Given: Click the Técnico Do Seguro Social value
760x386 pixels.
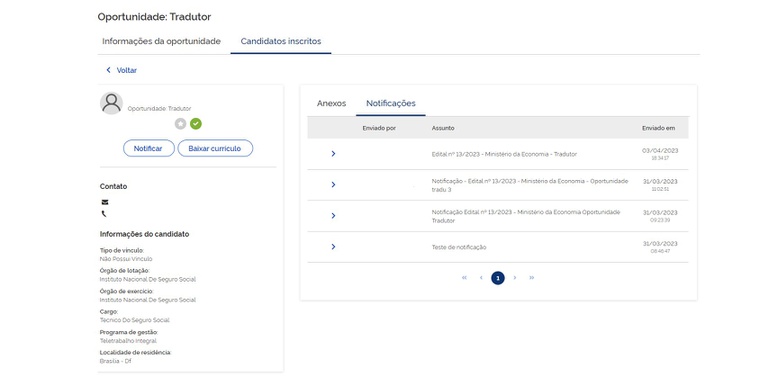Looking at the screenshot, I should coord(135,320).
